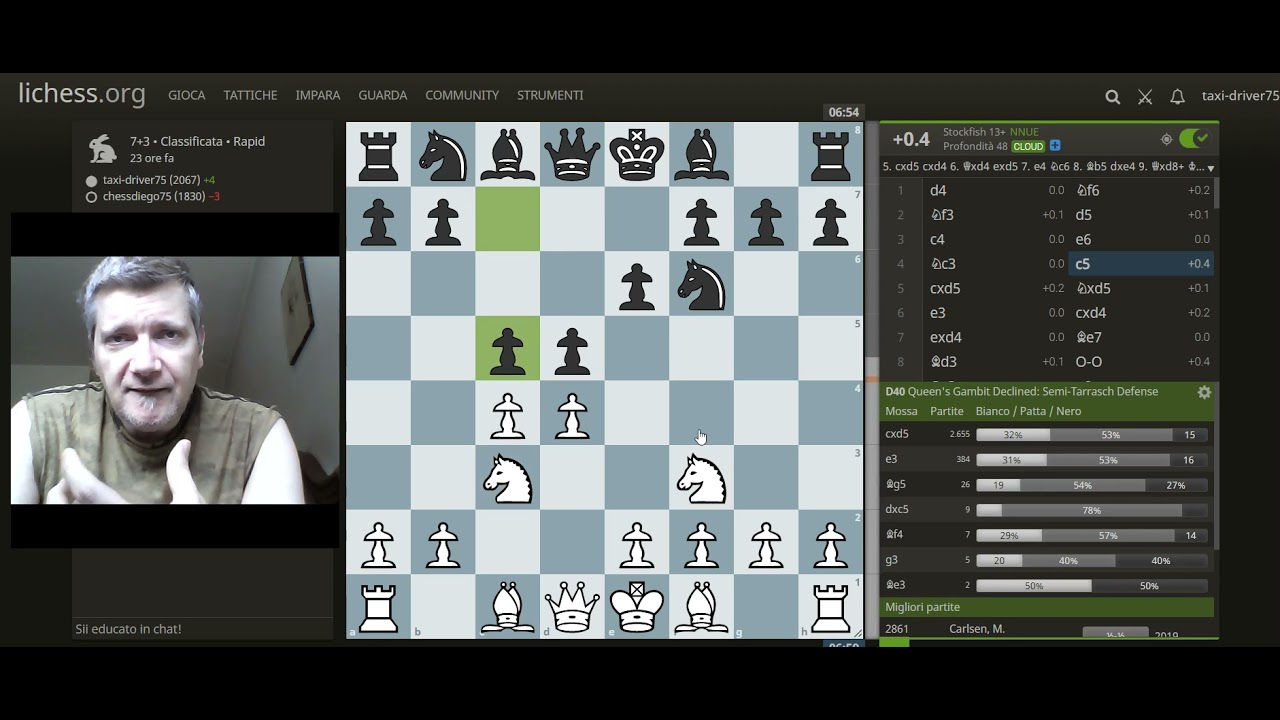Viewport: 1280px width, 720px height.
Task: Open opening explorer settings gear
Action: point(1204,392)
